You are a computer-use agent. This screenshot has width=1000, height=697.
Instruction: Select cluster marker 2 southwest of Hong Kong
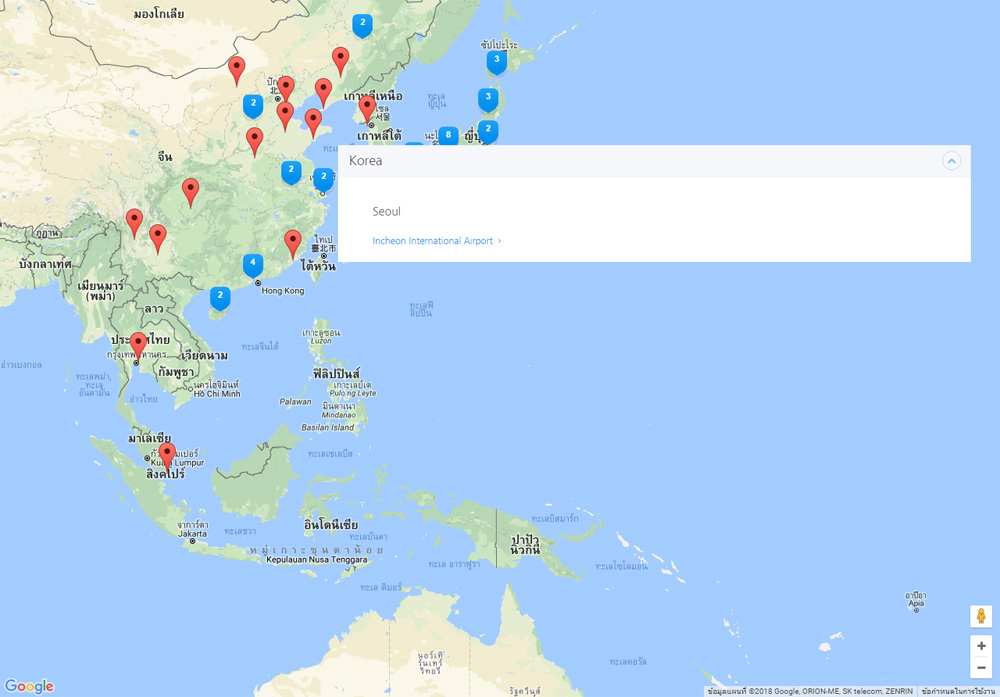point(220,296)
